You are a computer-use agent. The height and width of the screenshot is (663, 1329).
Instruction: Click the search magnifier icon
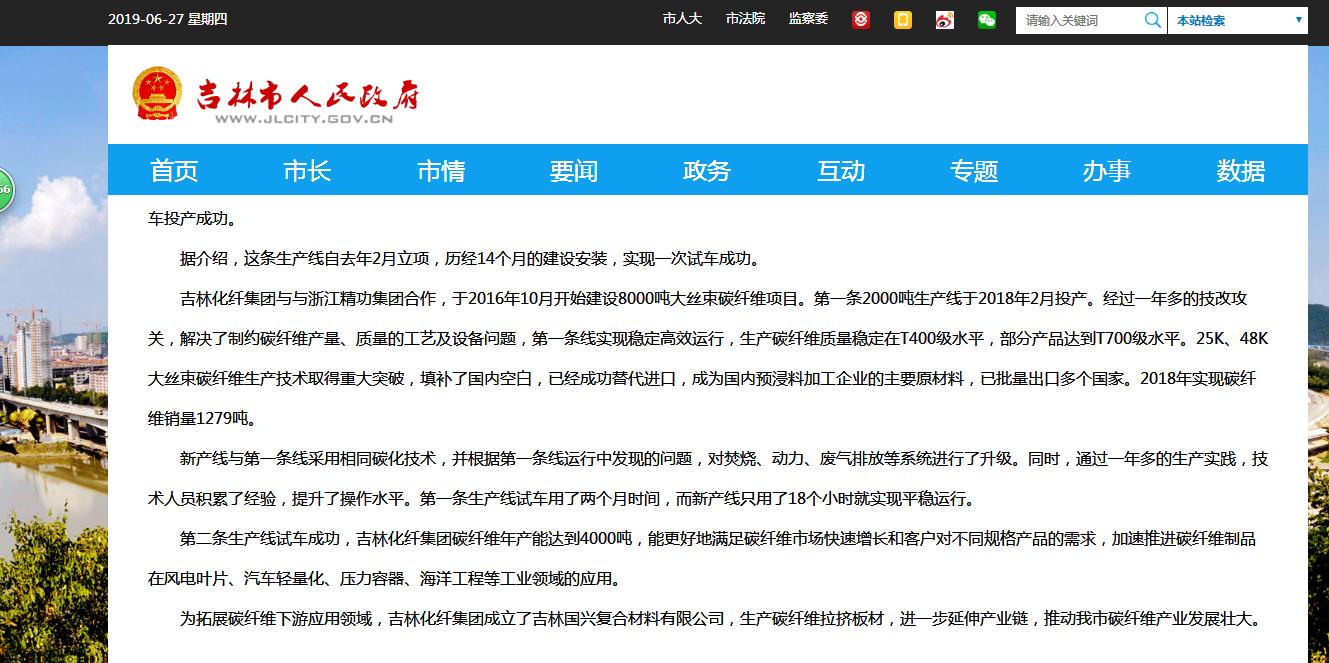tap(1153, 20)
